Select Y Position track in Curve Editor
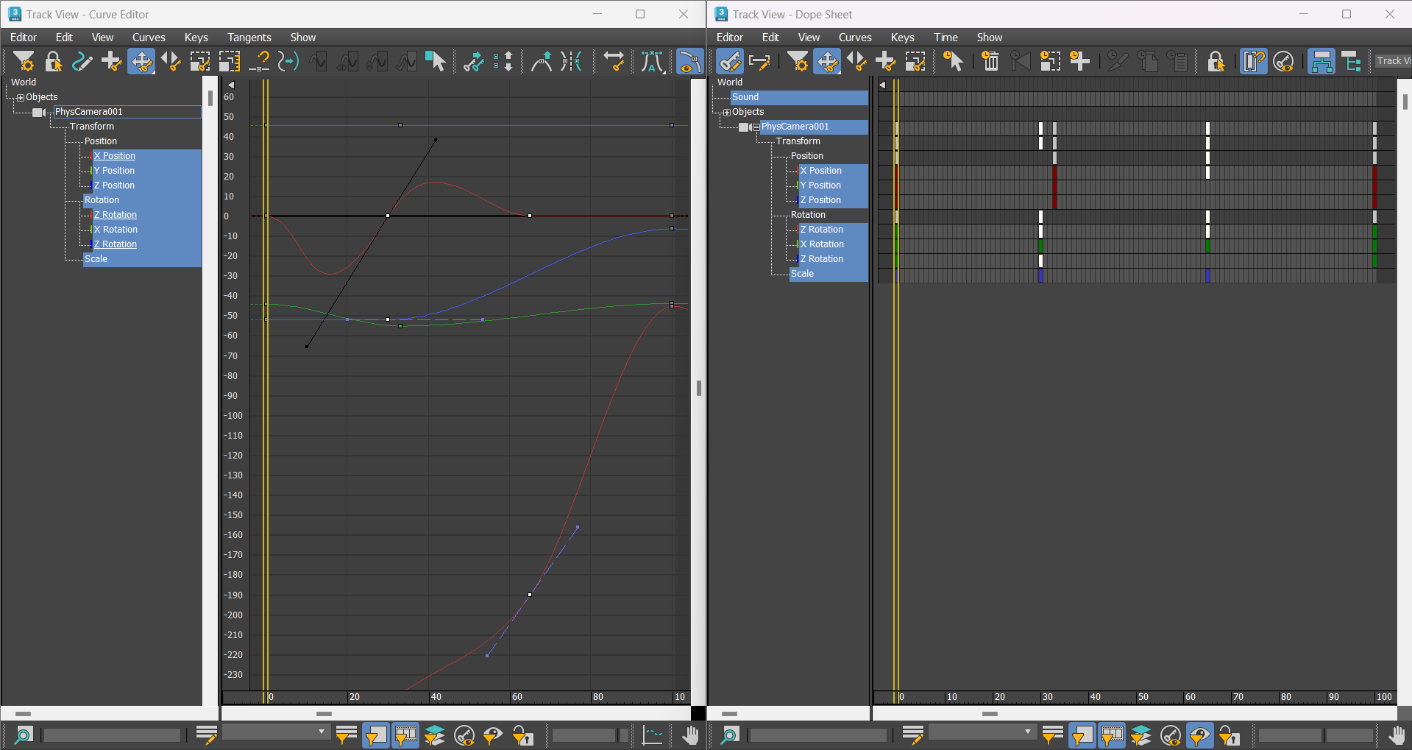 (x=146, y=171)
